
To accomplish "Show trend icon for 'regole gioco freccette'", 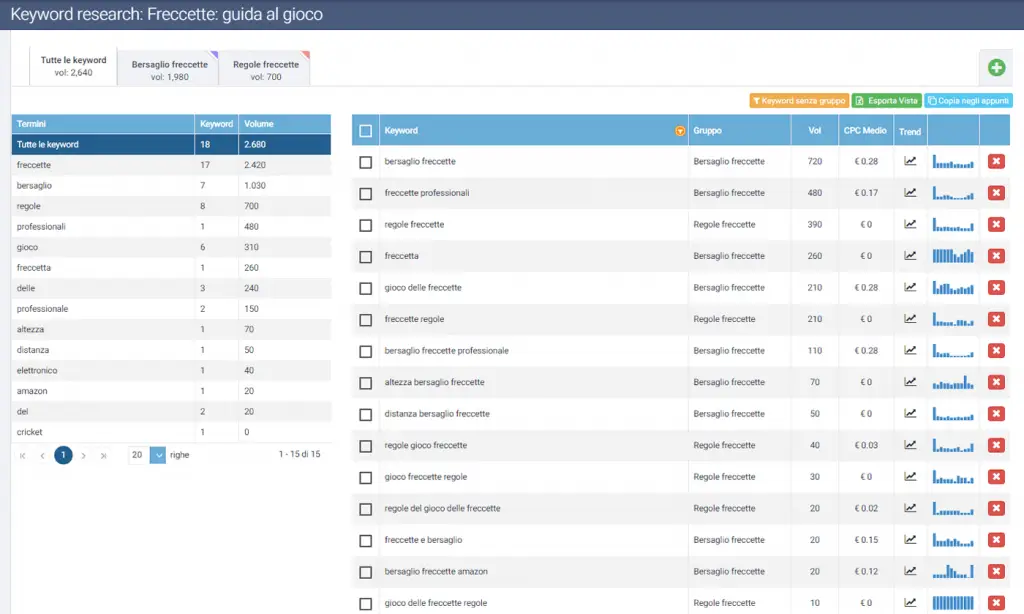I will click(910, 445).
